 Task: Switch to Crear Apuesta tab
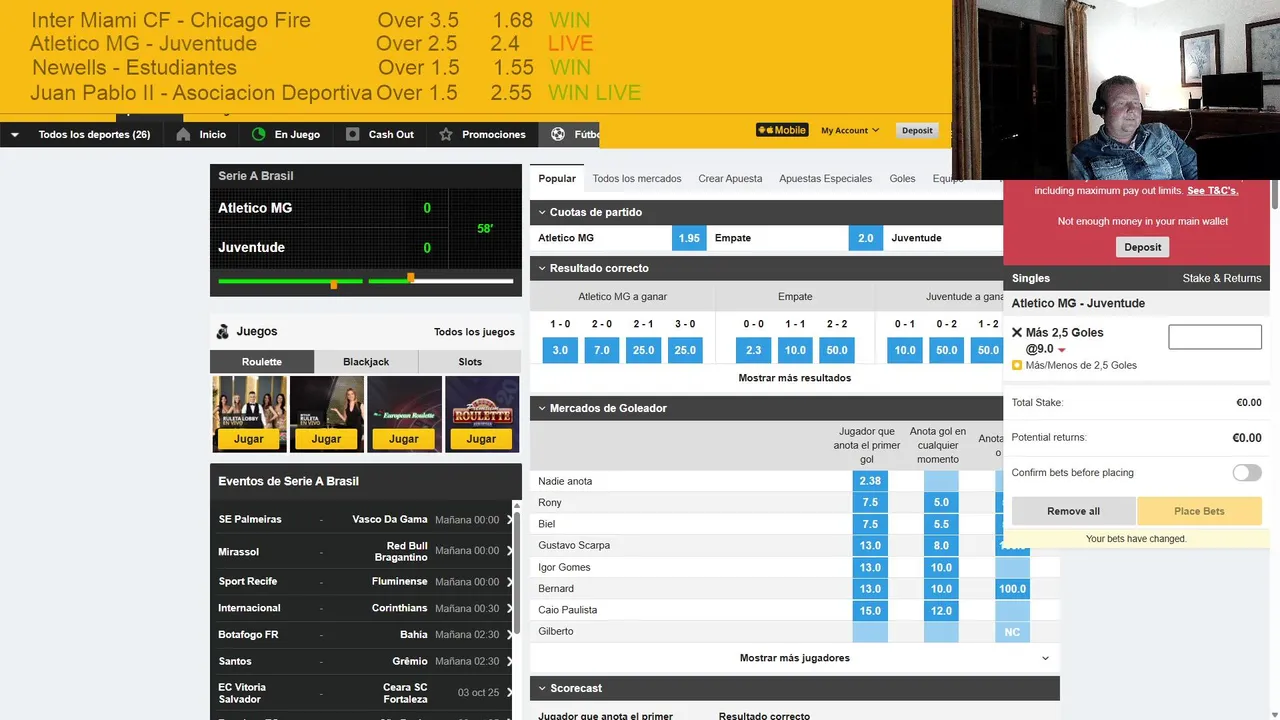[730, 178]
